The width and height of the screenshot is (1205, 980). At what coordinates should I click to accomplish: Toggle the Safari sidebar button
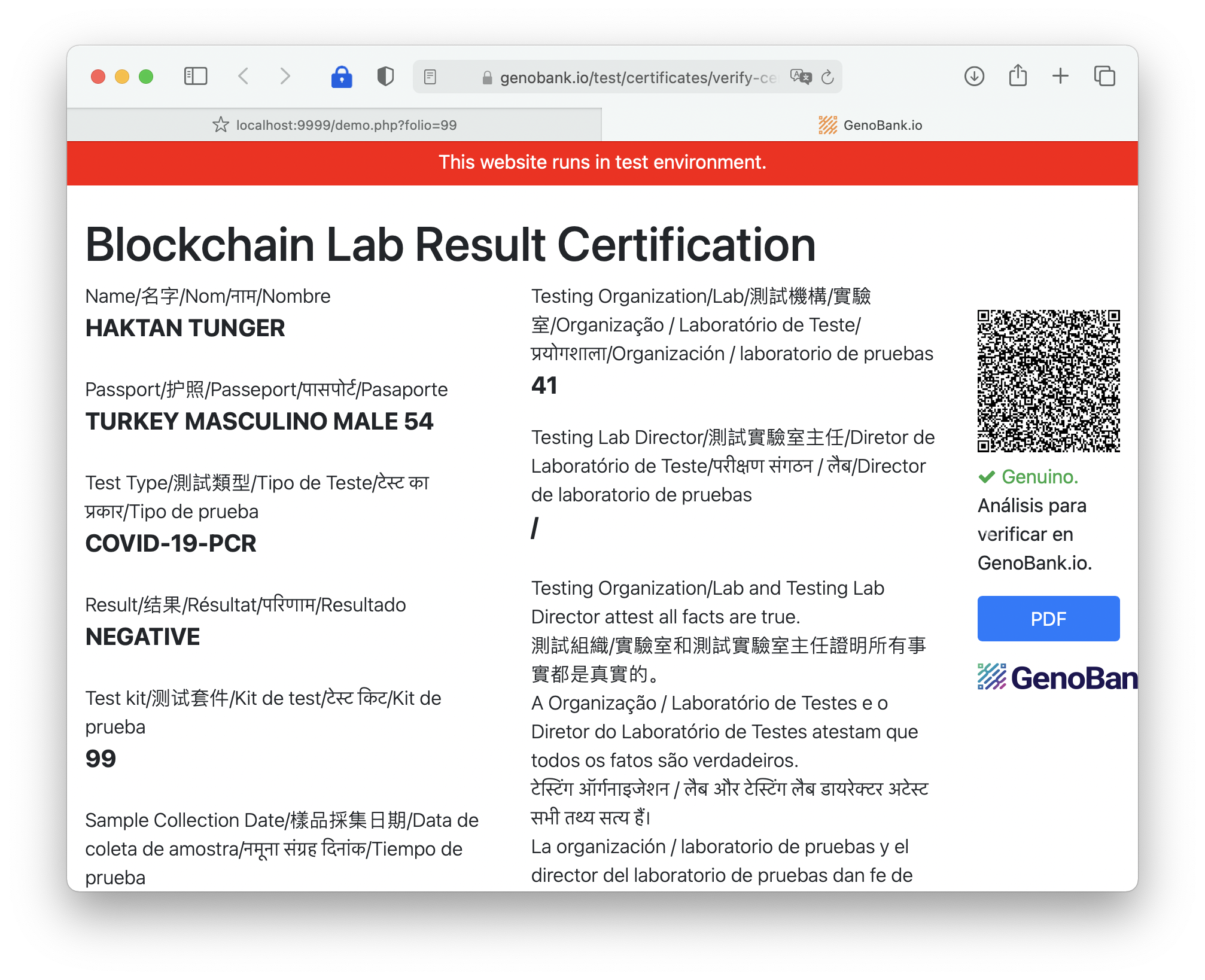(196, 77)
